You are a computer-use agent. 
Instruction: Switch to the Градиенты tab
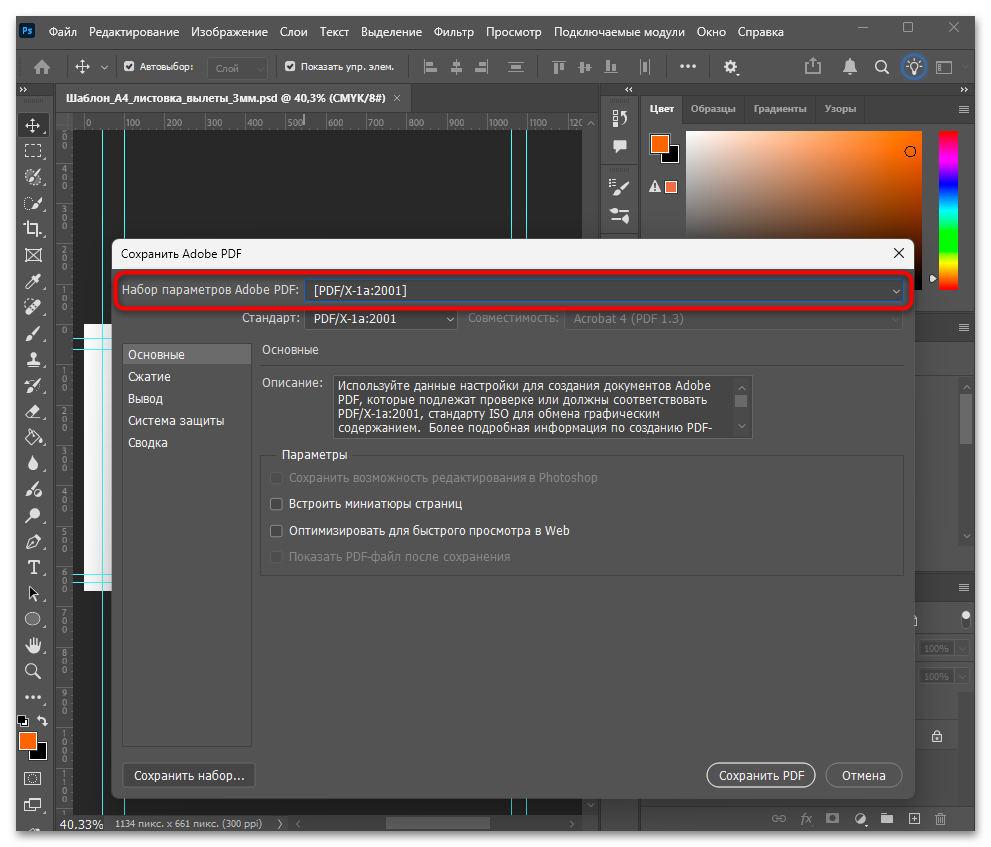pos(780,109)
